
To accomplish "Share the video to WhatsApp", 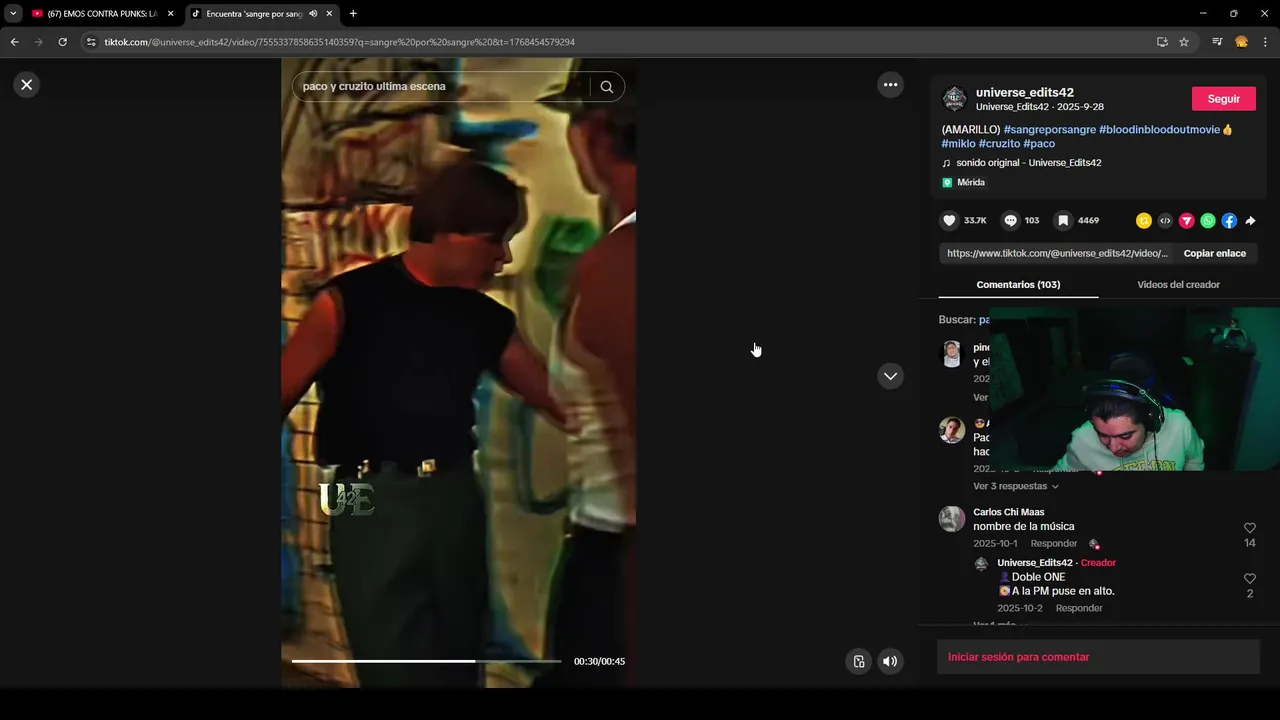I will pos(1208,221).
